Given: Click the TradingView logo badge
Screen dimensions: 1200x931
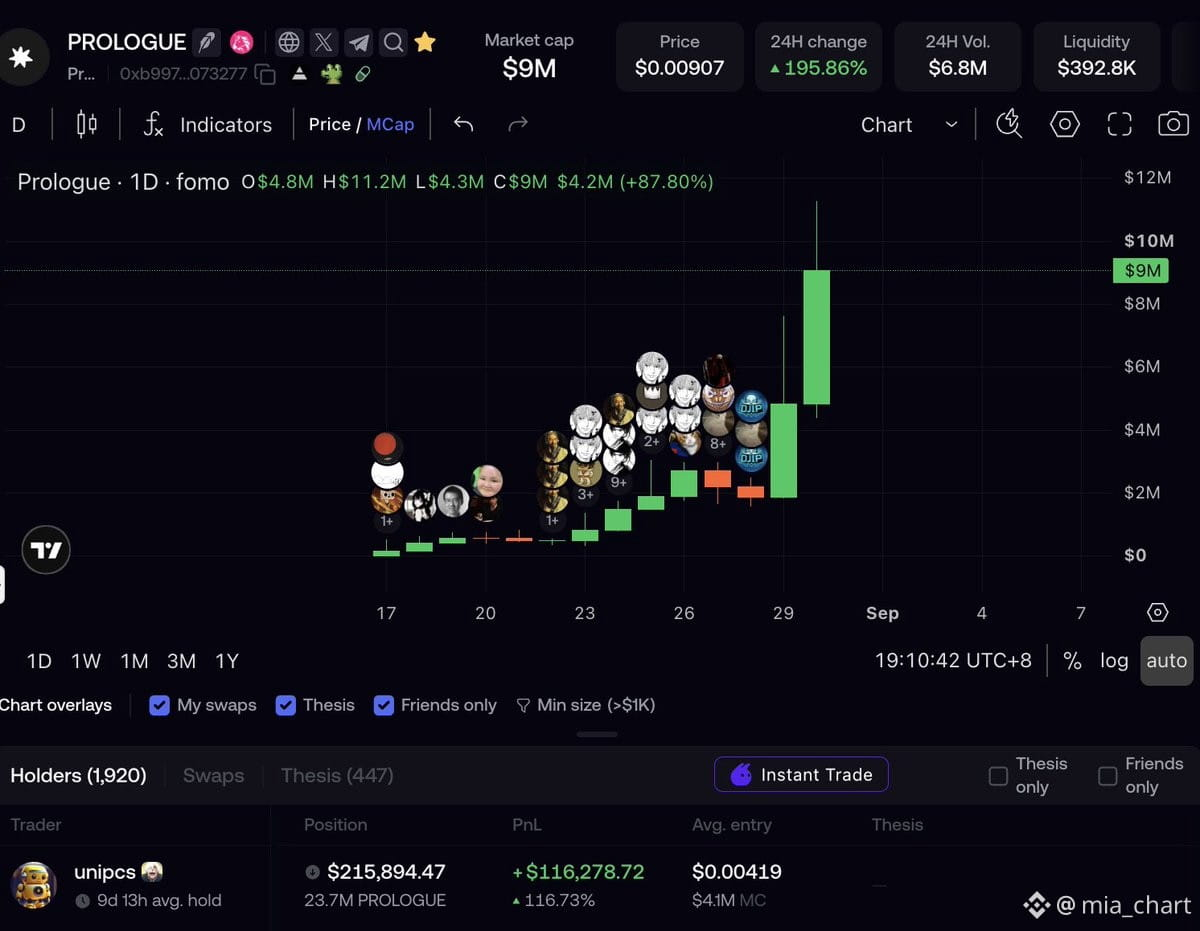Looking at the screenshot, I should [x=46, y=550].
